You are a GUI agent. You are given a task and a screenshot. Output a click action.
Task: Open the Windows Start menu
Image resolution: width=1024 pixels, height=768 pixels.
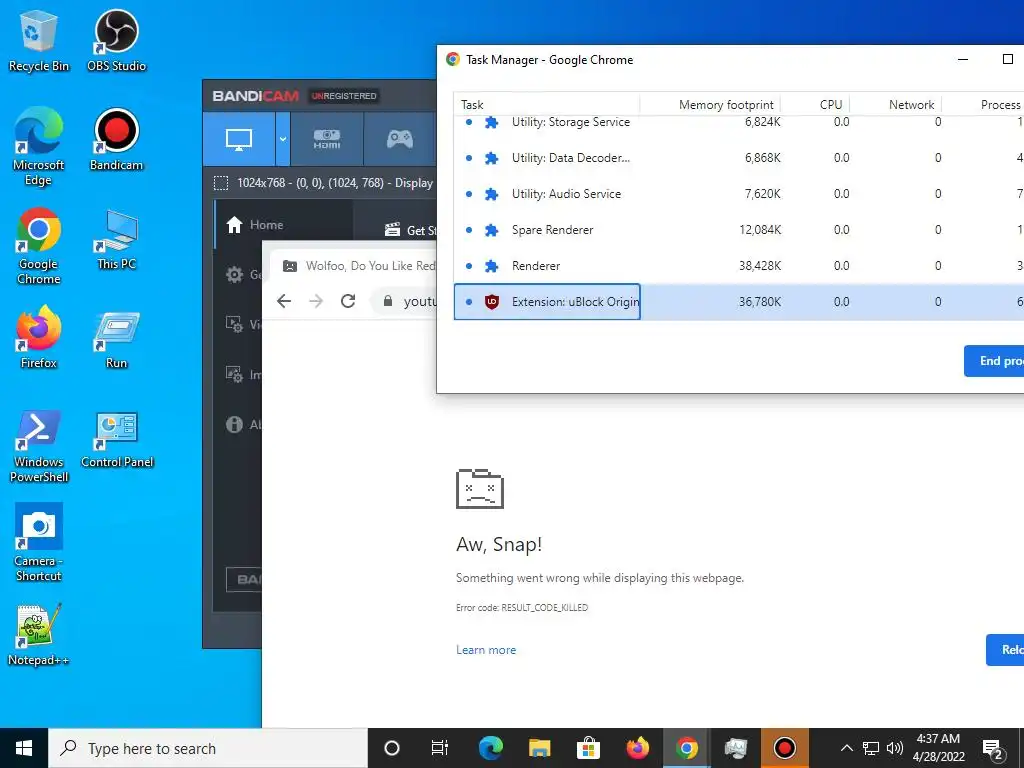tap(24, 748)
